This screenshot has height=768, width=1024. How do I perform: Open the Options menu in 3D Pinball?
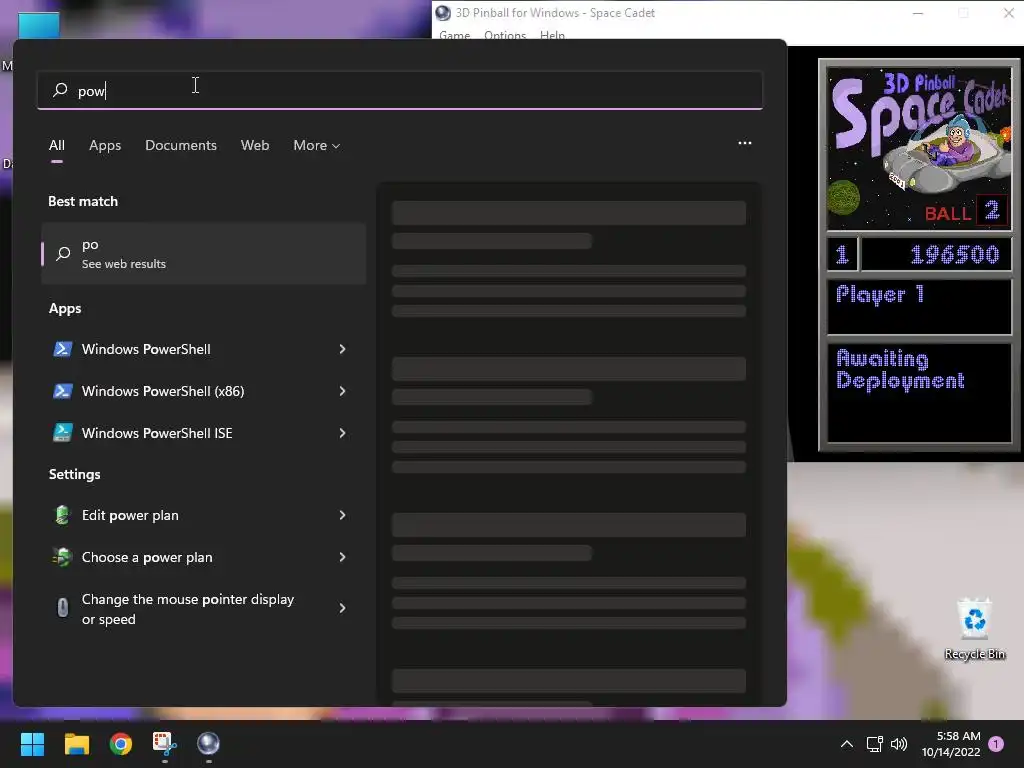click(x=505, y=35)
